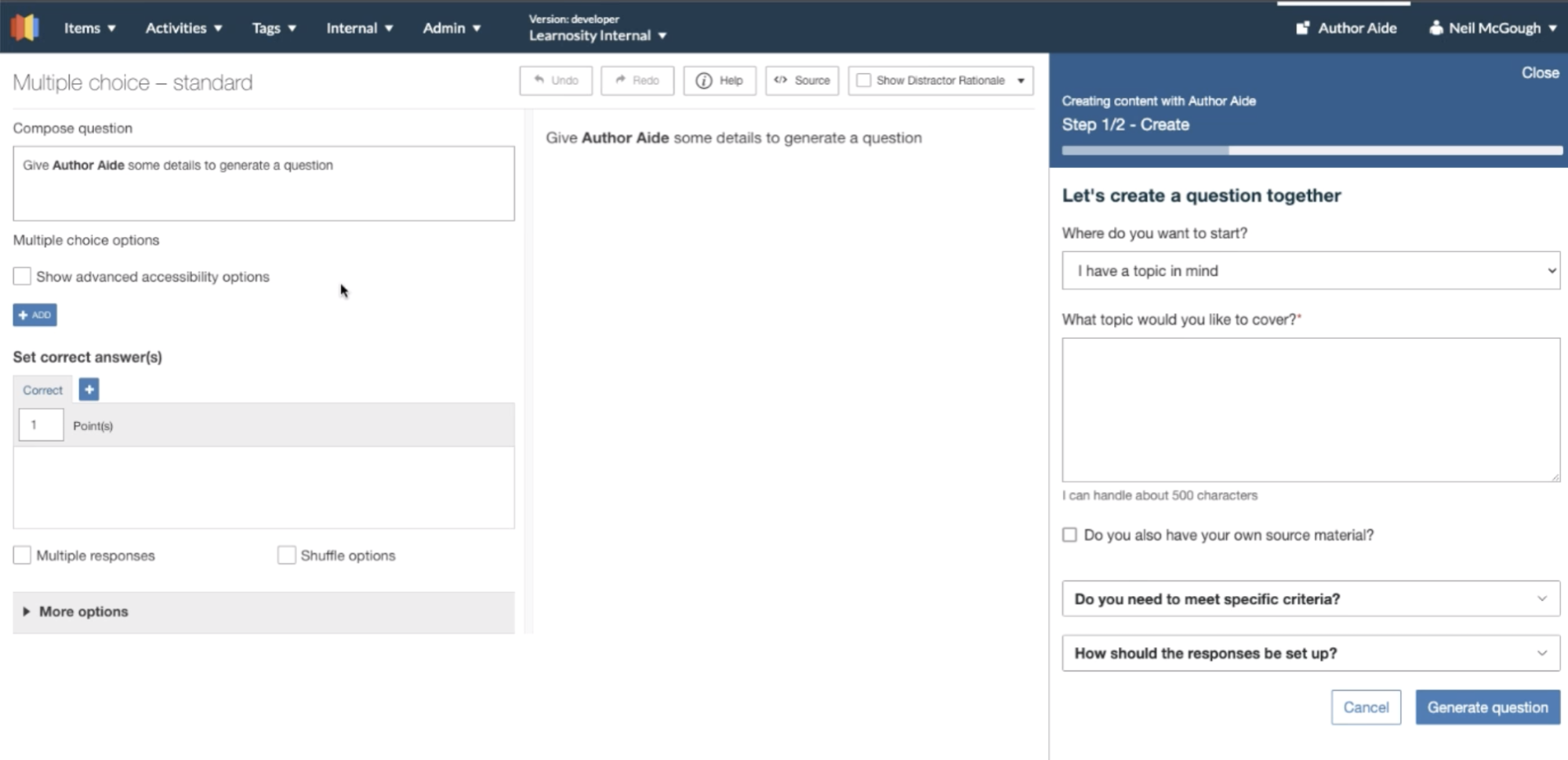Click the Generate question button

(1486, 707)
